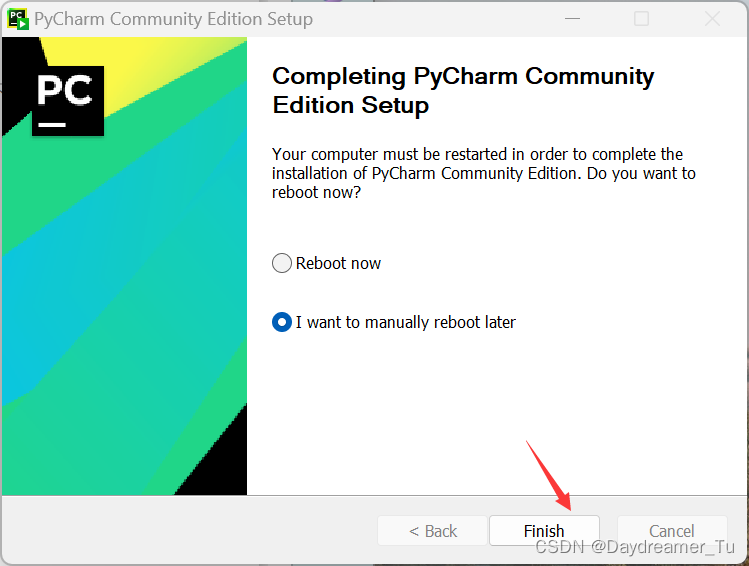Close the setup window
This screenshot has height=566, width=749.
(x=712, y=19)
